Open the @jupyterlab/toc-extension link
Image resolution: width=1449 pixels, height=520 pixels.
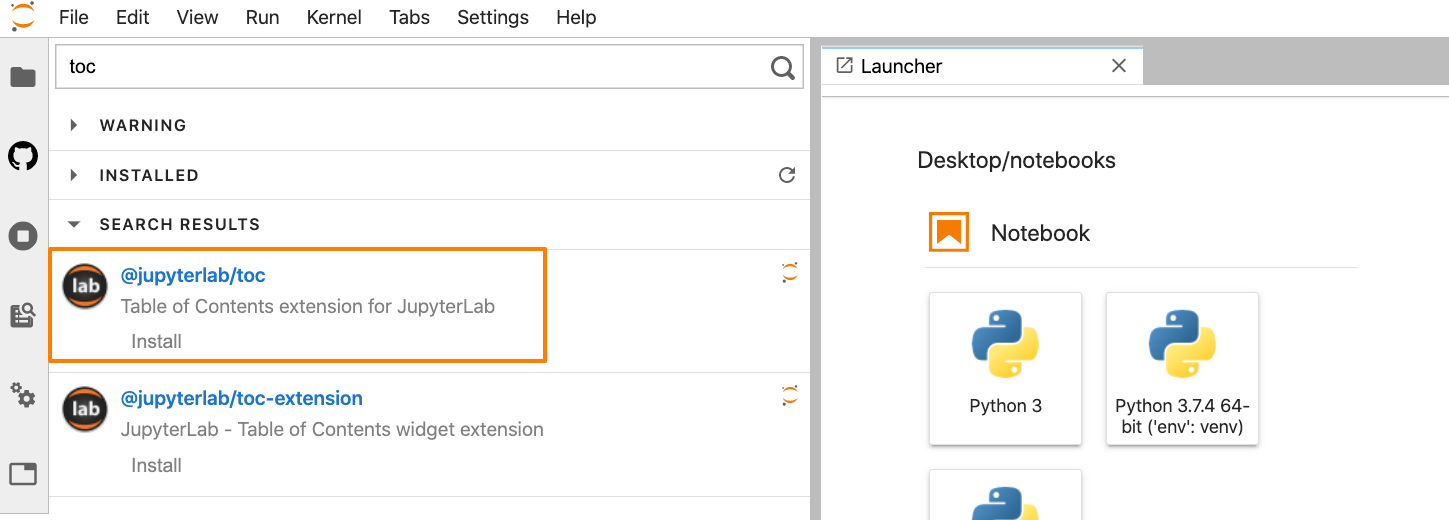pyautogui.click(x=242, y=398)
